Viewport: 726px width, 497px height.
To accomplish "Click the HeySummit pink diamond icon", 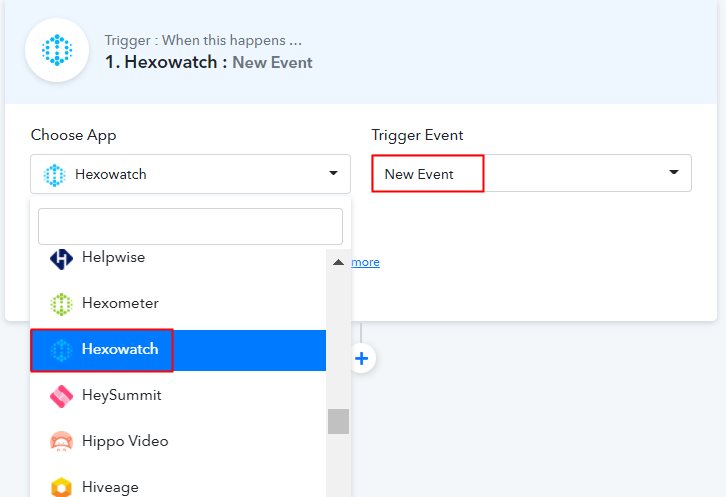I will tap(61, 396).
